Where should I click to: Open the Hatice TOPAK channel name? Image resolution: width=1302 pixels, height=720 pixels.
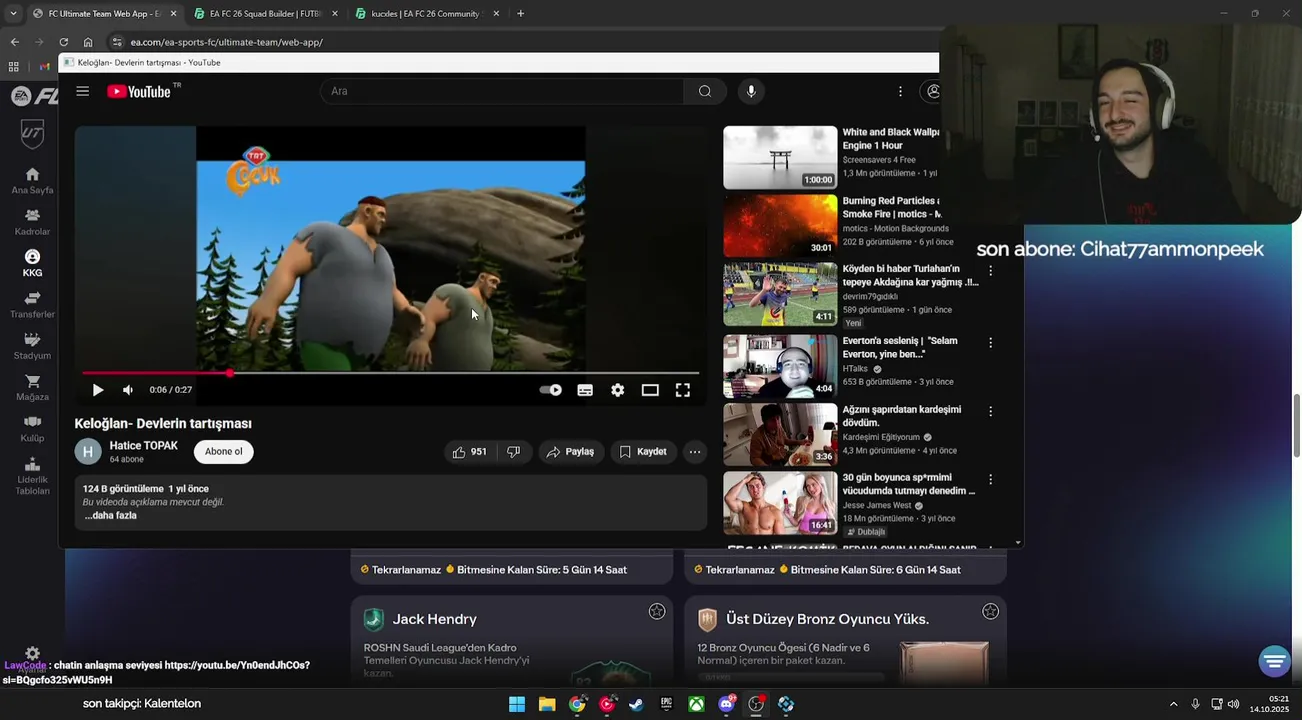[x=144, y=446]
